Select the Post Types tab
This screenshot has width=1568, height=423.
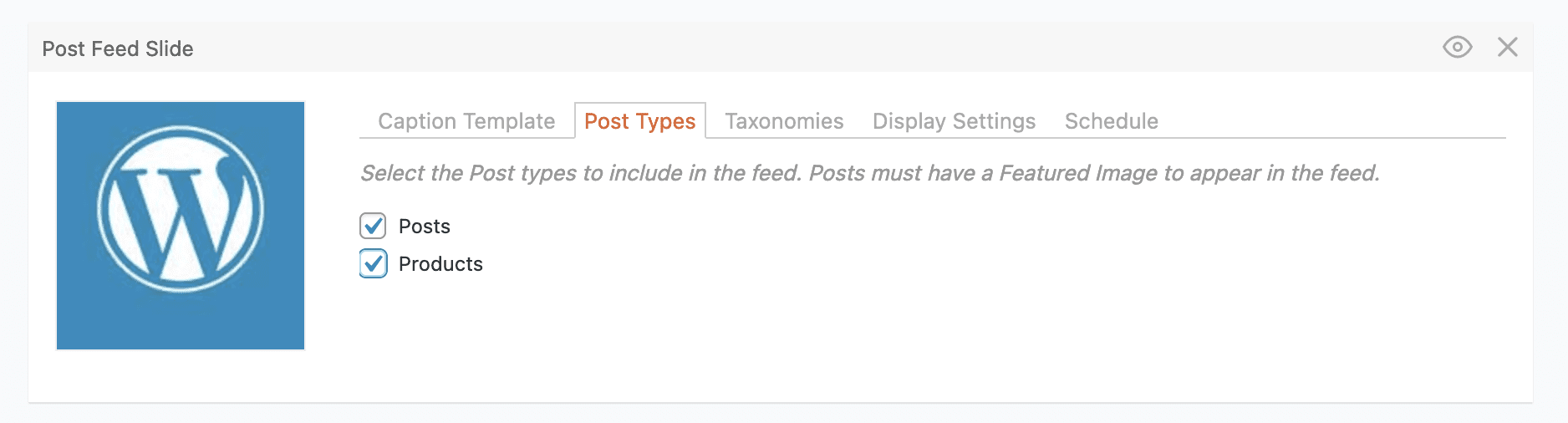coord(639,121)
